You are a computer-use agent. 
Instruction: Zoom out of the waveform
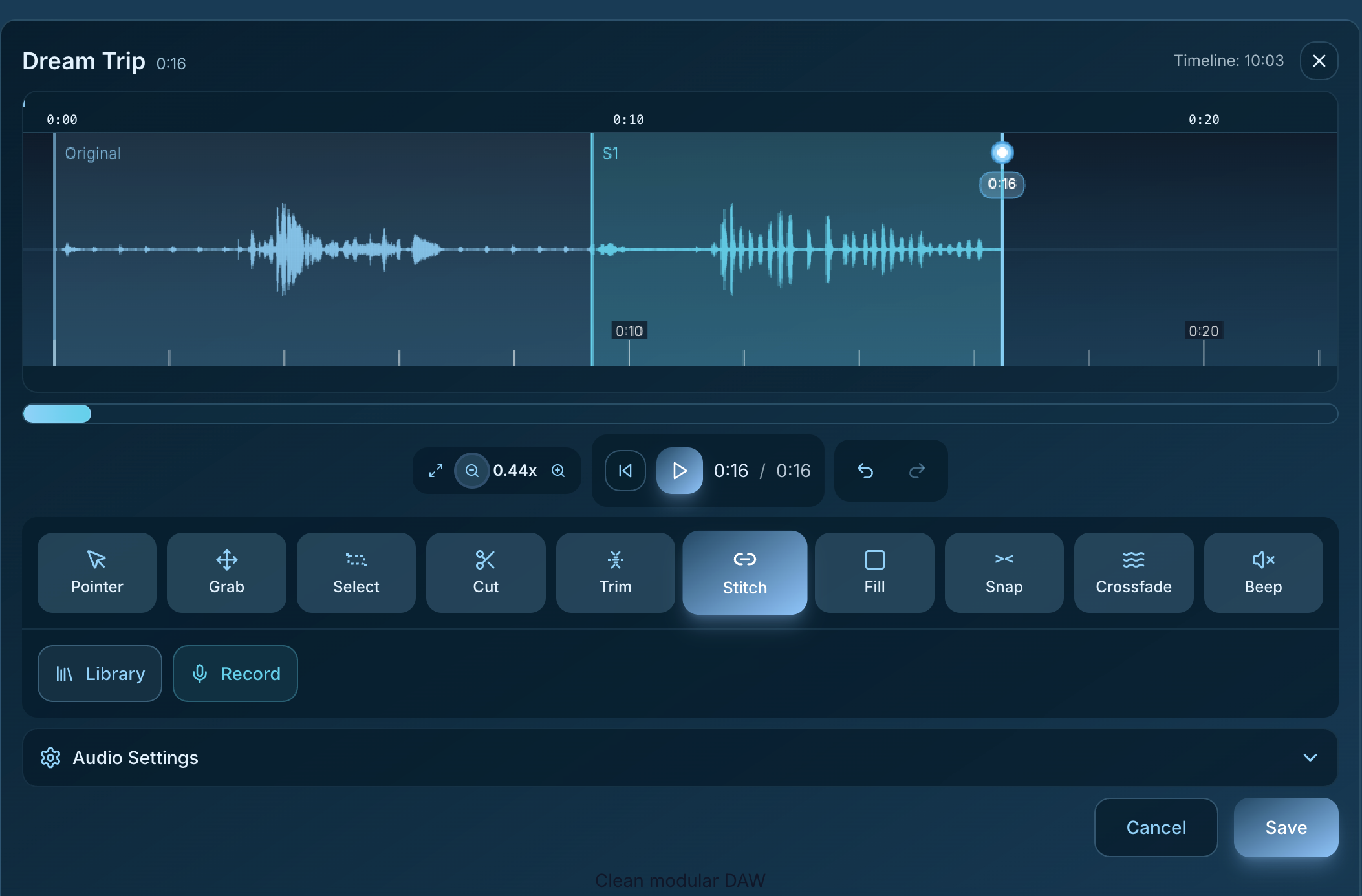(471, 471)
